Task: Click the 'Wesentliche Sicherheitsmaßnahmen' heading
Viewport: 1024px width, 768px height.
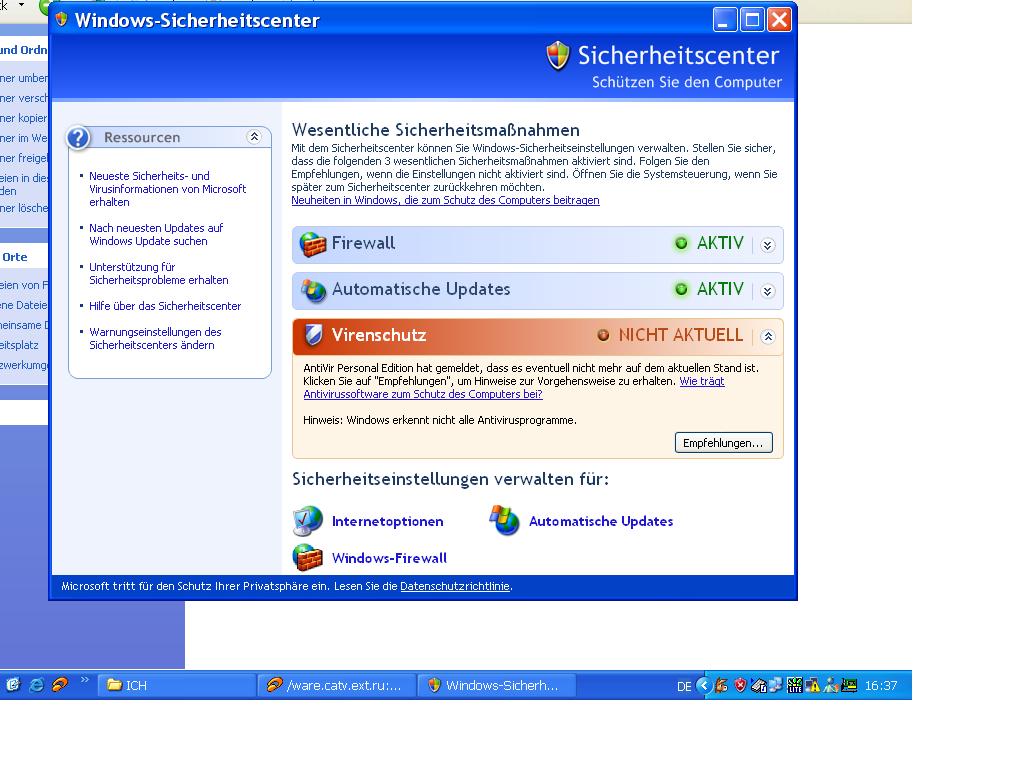Action: tap(436, 129)
